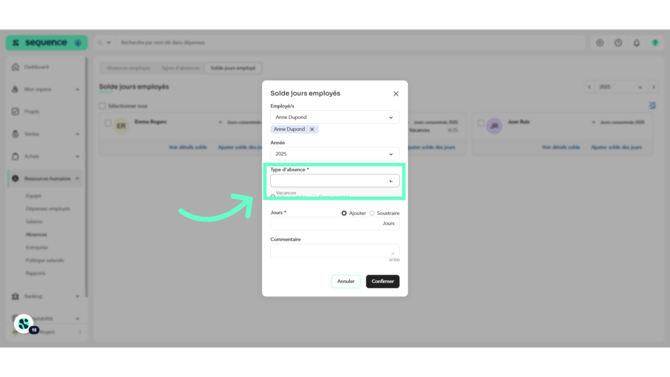Open Salaires in sidebar
This screenshot has width=670, height=377.
coord(34,221)
